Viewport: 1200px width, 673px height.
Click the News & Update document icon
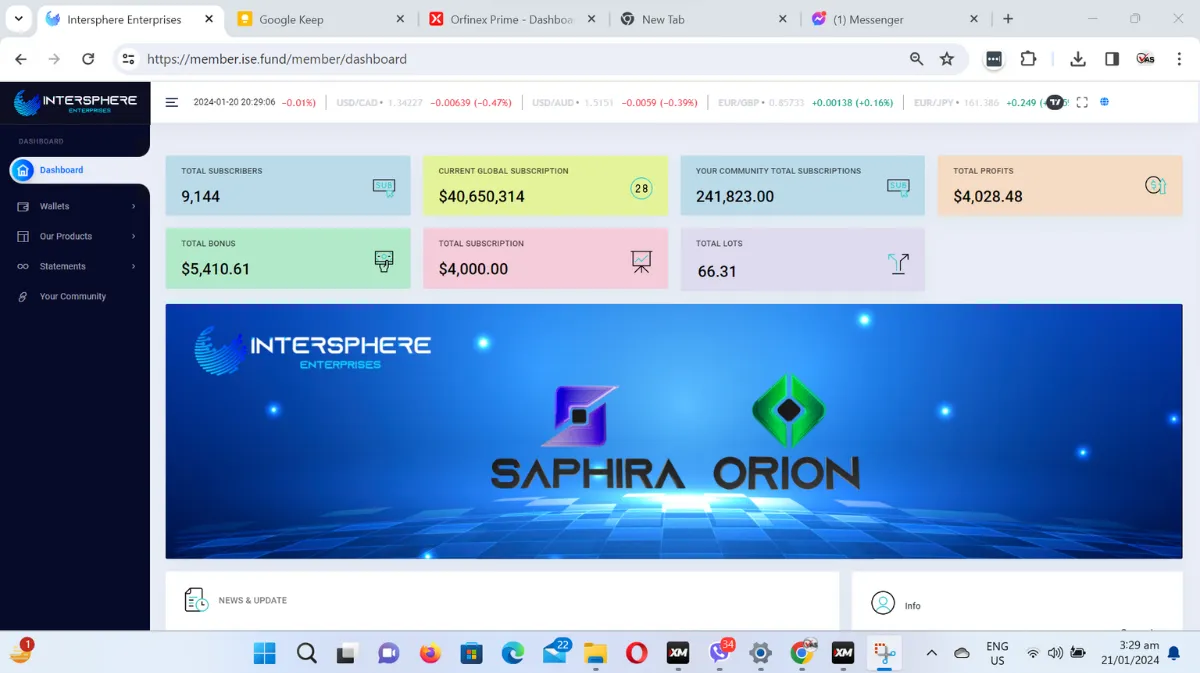(196, 600)
